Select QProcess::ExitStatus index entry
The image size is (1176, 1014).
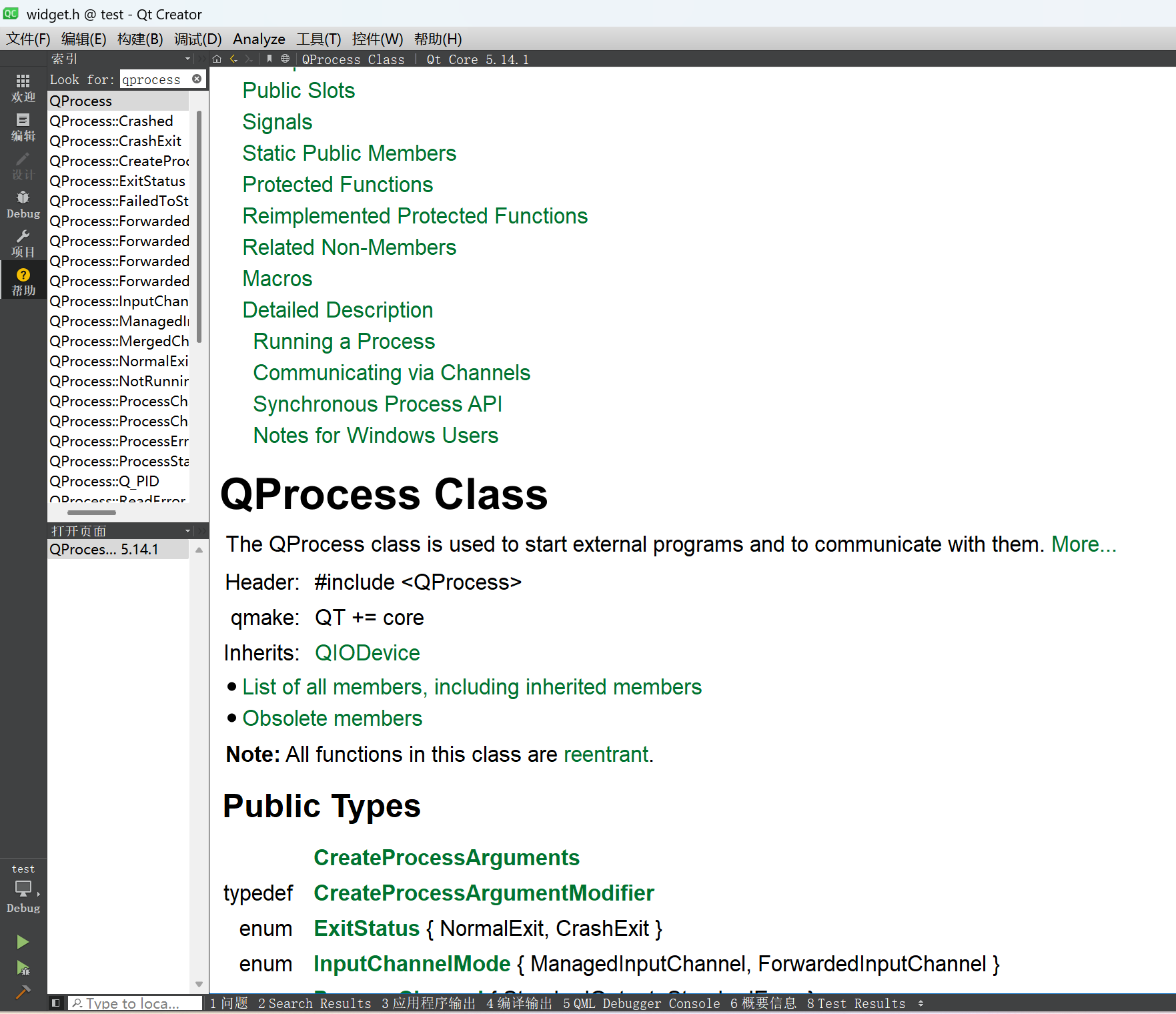pos(118,181)
